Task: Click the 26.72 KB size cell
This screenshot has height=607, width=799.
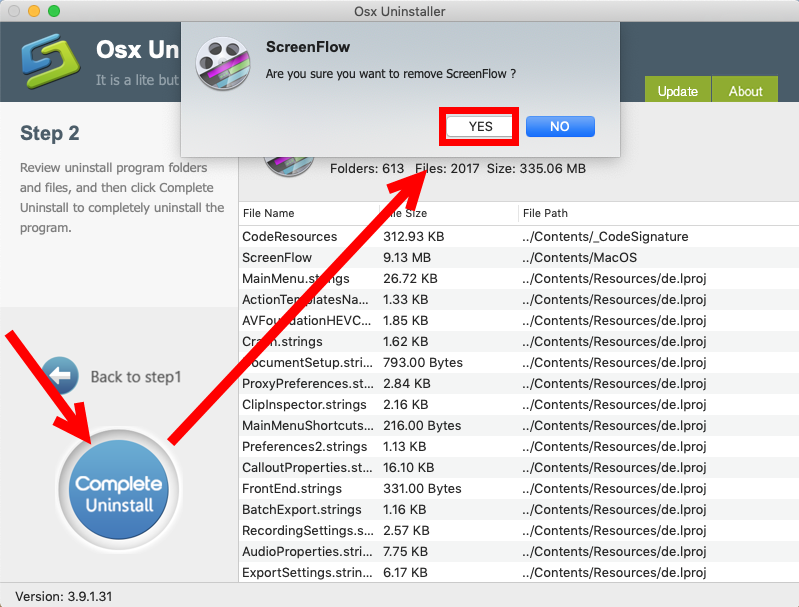Action: coord(410,278)
